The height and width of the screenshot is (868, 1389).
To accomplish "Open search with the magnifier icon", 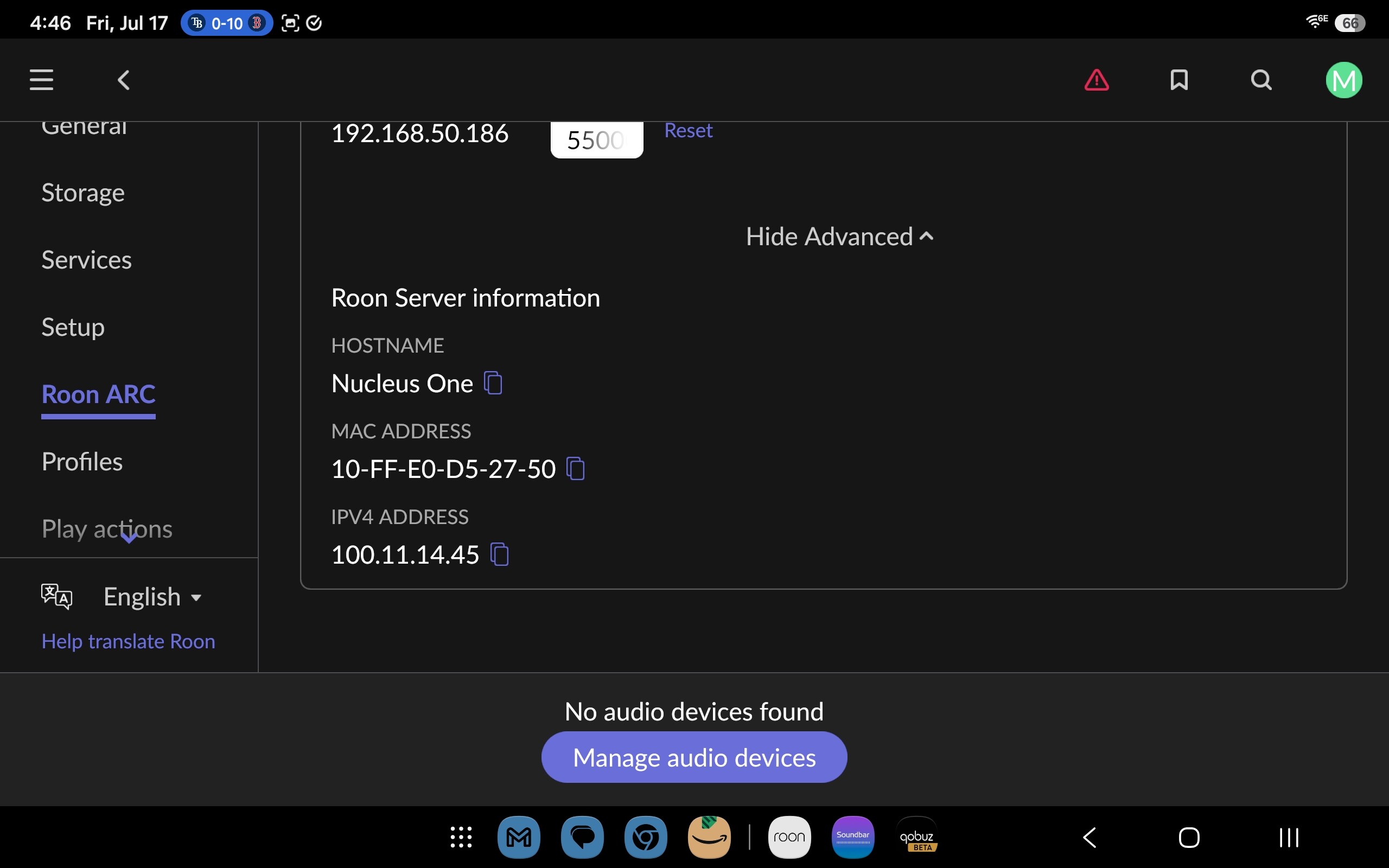I will (x=1261, y=80).
